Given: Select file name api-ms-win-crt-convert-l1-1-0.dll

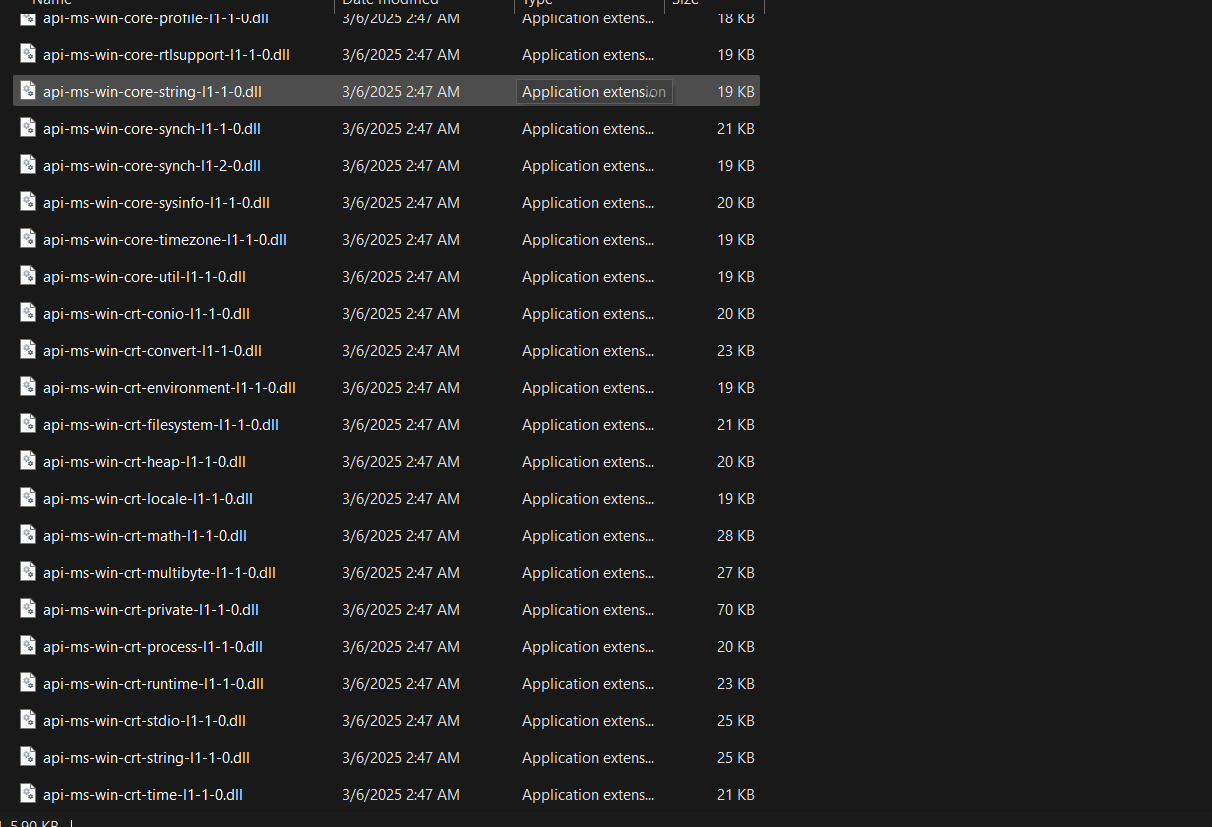Looking at the screenshot, I should 152,351.
